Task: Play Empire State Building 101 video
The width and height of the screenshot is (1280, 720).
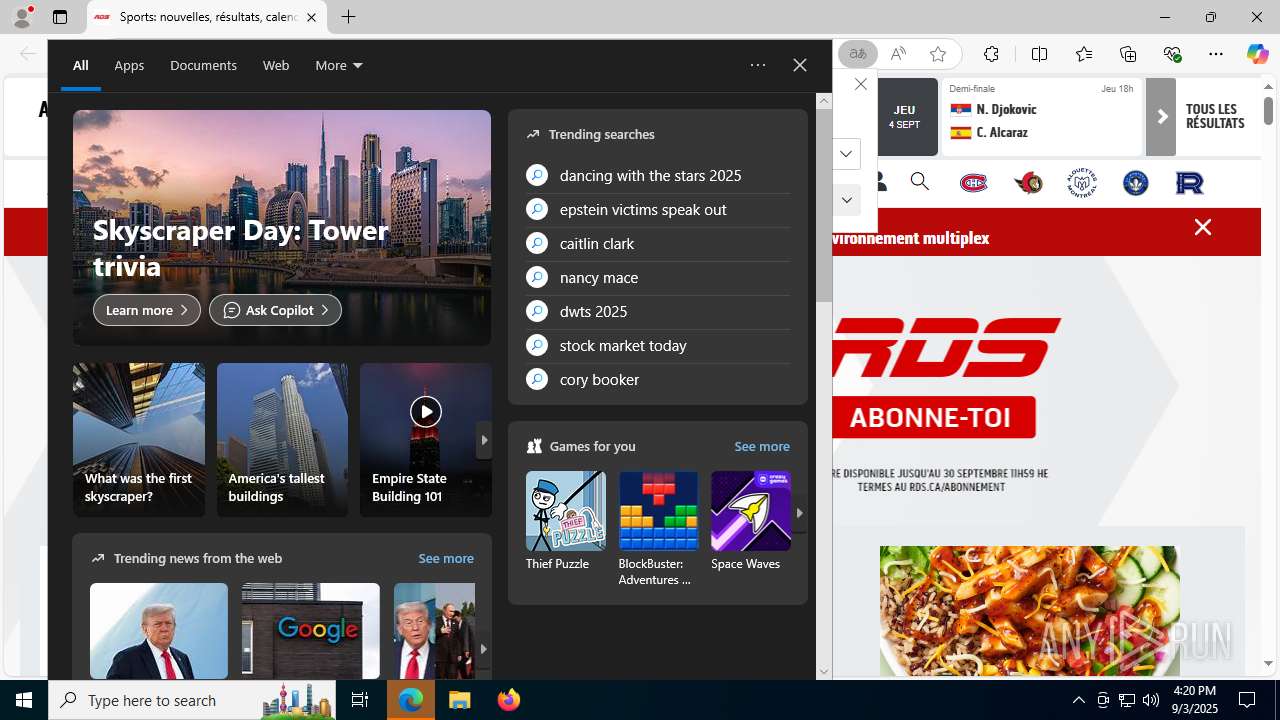Action: (426, 411)
